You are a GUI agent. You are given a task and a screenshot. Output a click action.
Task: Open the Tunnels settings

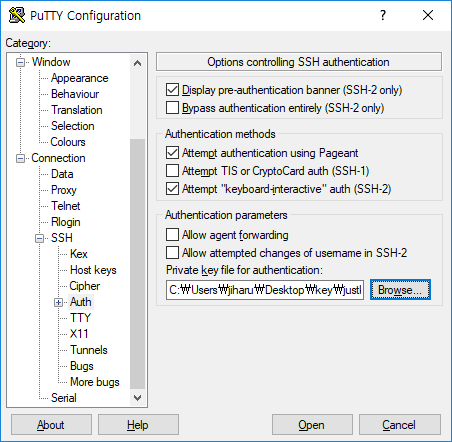[x=89, y=350]
